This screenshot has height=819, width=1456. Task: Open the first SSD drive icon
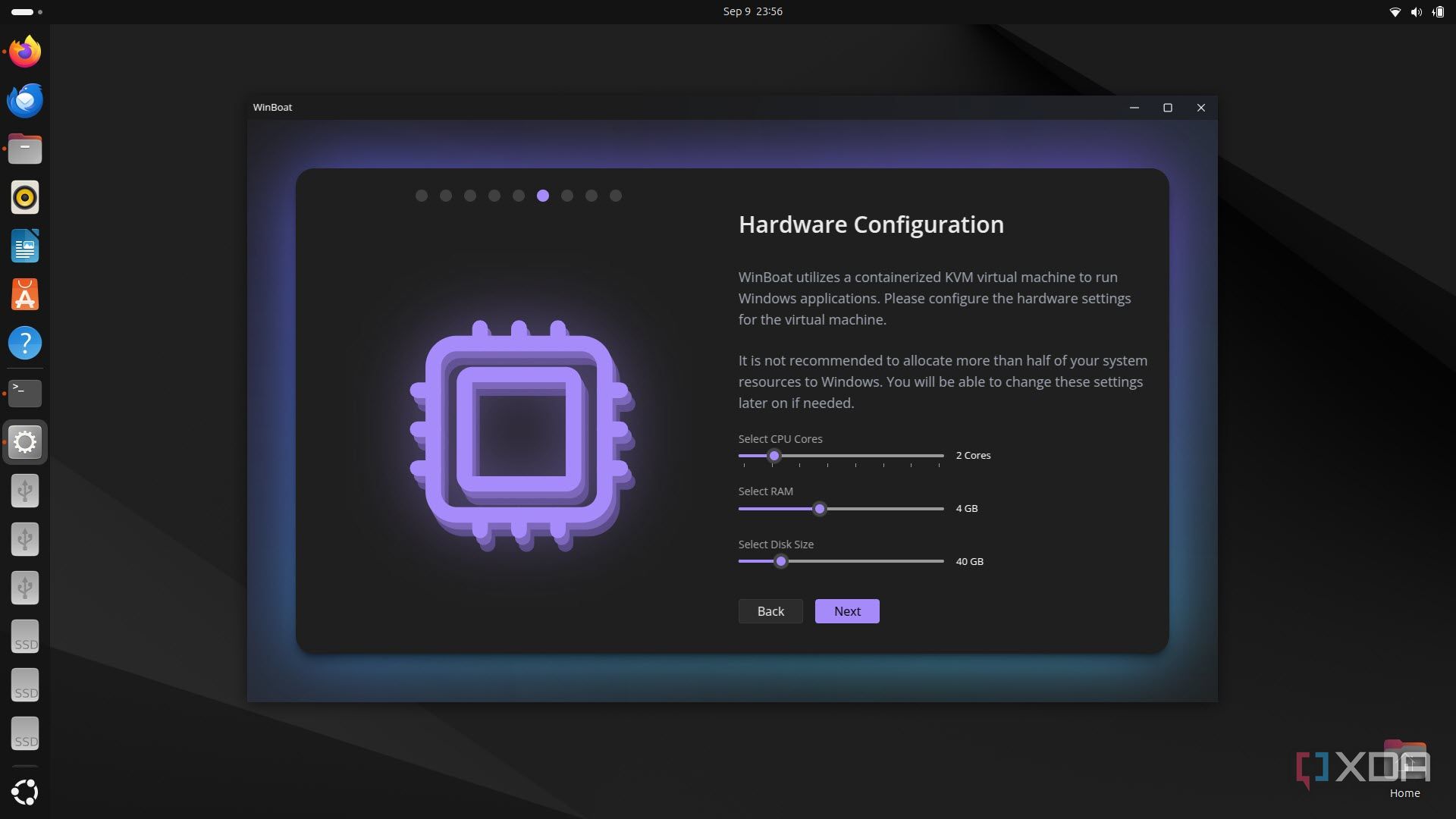pos(25,637)
